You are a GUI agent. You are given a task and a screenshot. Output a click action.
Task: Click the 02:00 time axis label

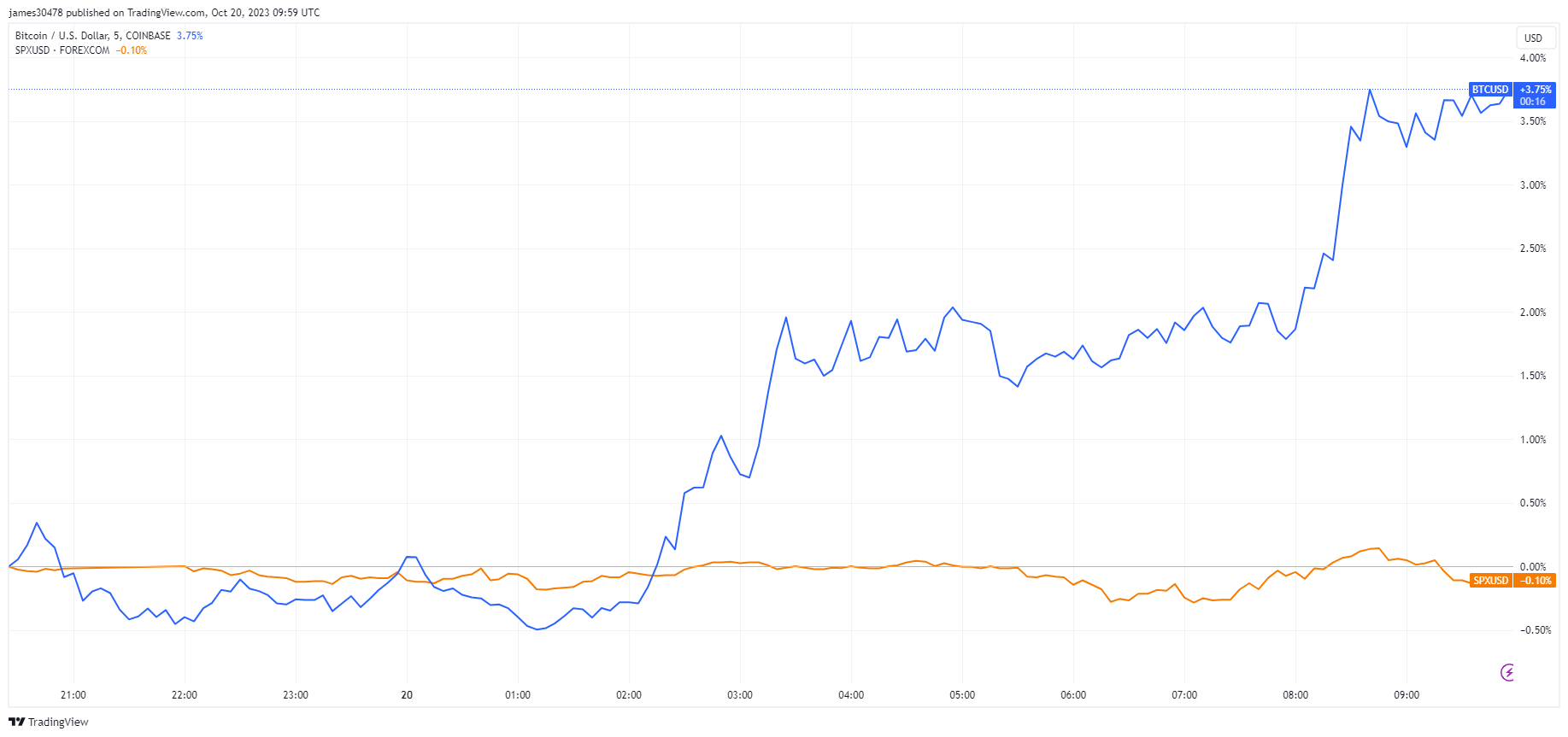[629, 695]
